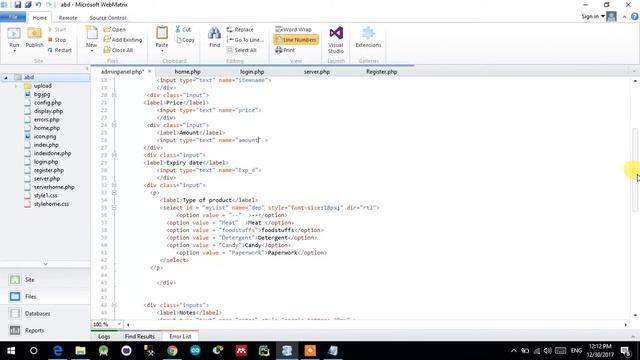This screenshot has width=640, height=360.
Task: Collapse the ribbon with the arrow
Action: click(x=624, y=17)
